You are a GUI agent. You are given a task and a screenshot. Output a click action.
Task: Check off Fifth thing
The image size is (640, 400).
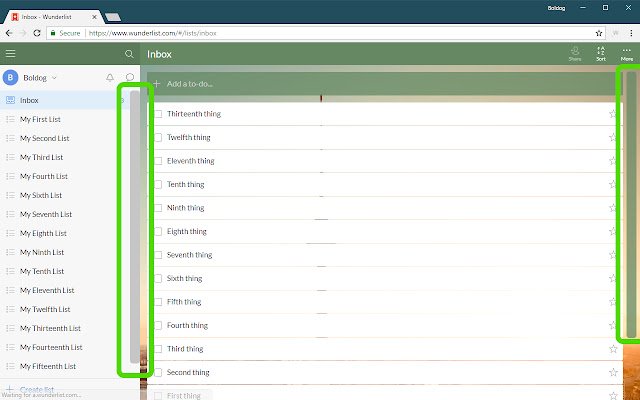click(158, 302)
